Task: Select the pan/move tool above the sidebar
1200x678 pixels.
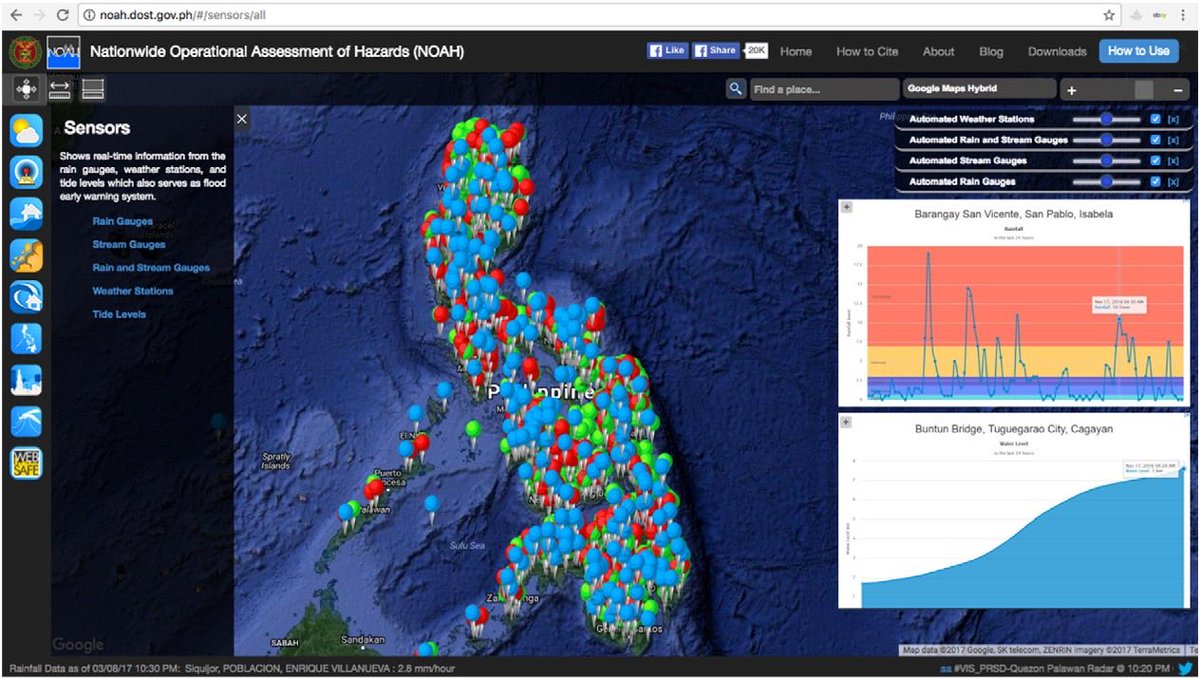Action: point(25,88)
